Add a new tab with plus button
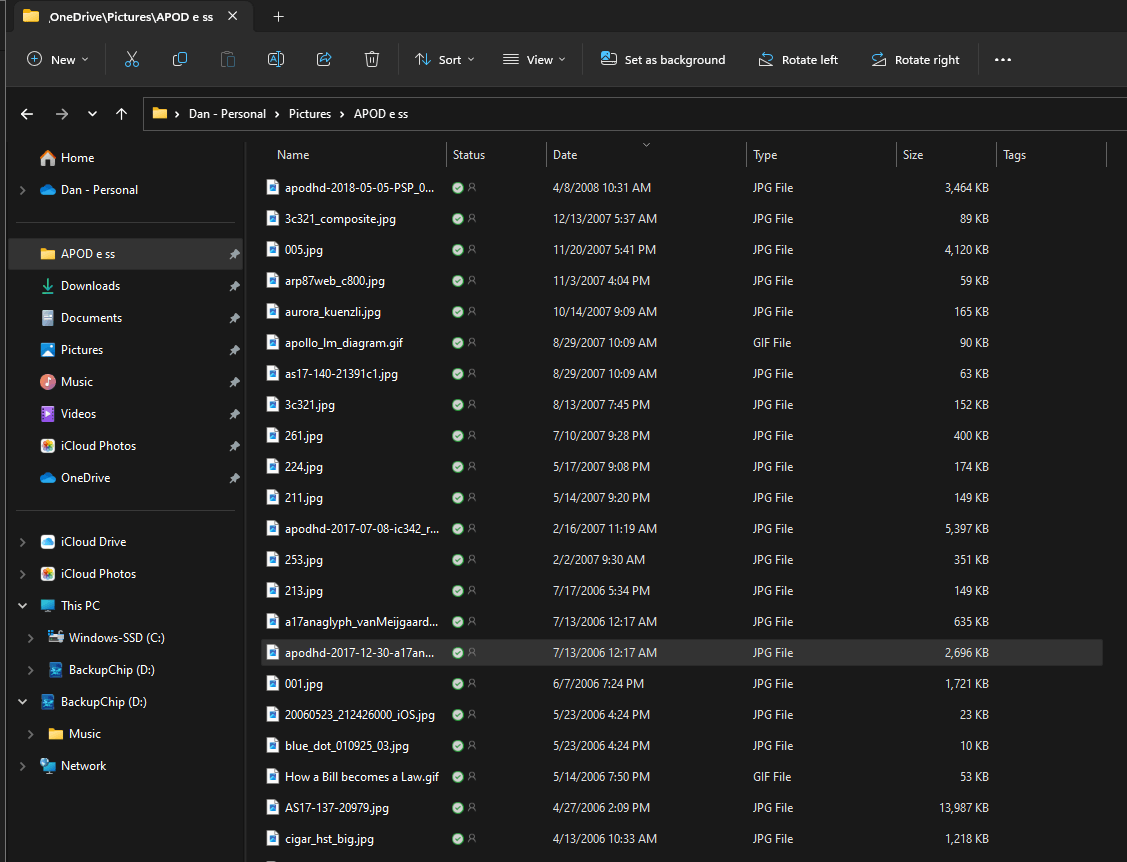Screen dimensions: 1127x862 (279, 16)
